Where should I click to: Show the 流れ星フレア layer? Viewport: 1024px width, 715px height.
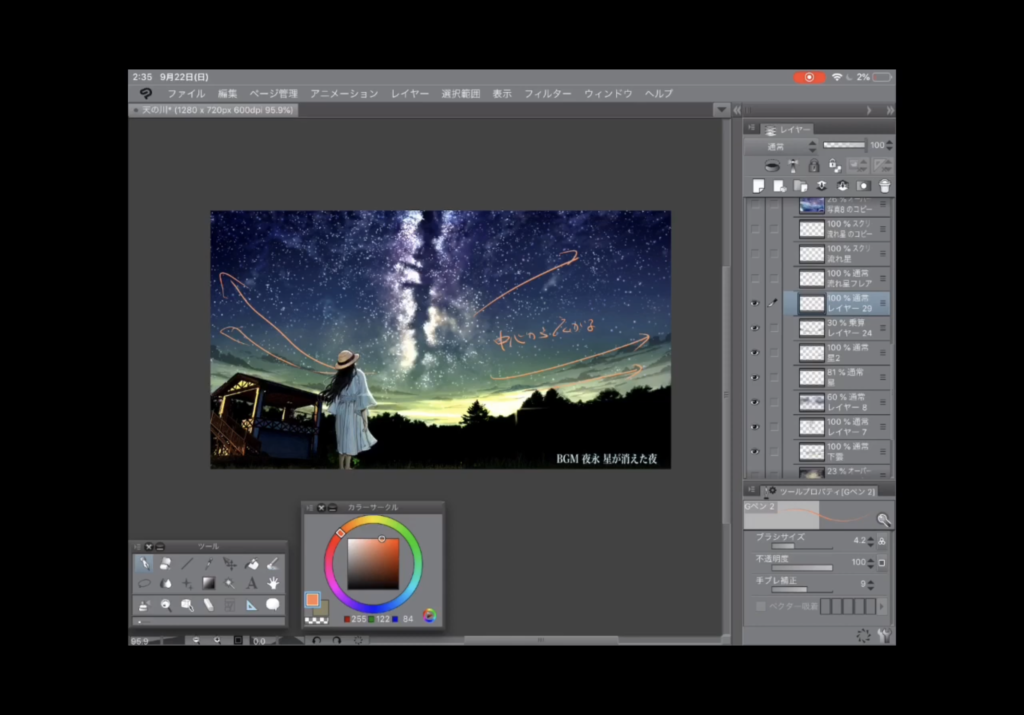(x=755, y=279)
